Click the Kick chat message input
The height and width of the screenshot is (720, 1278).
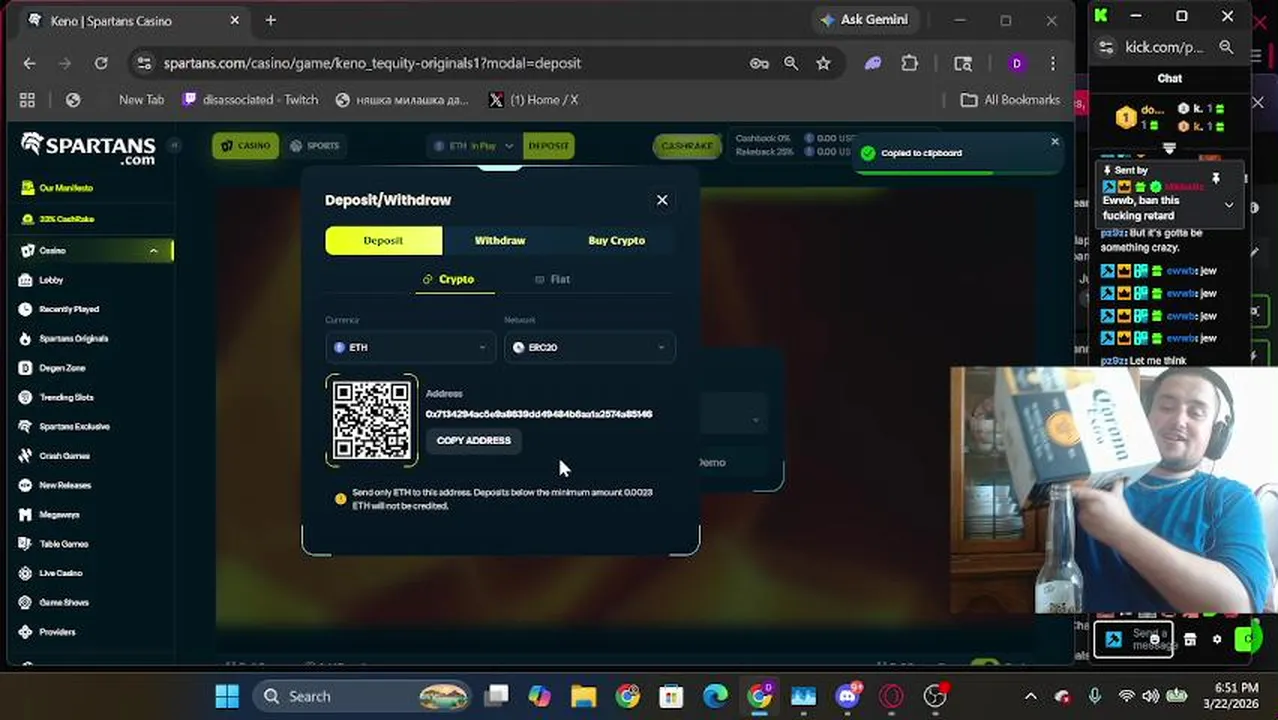click(x=1135, y=639)
